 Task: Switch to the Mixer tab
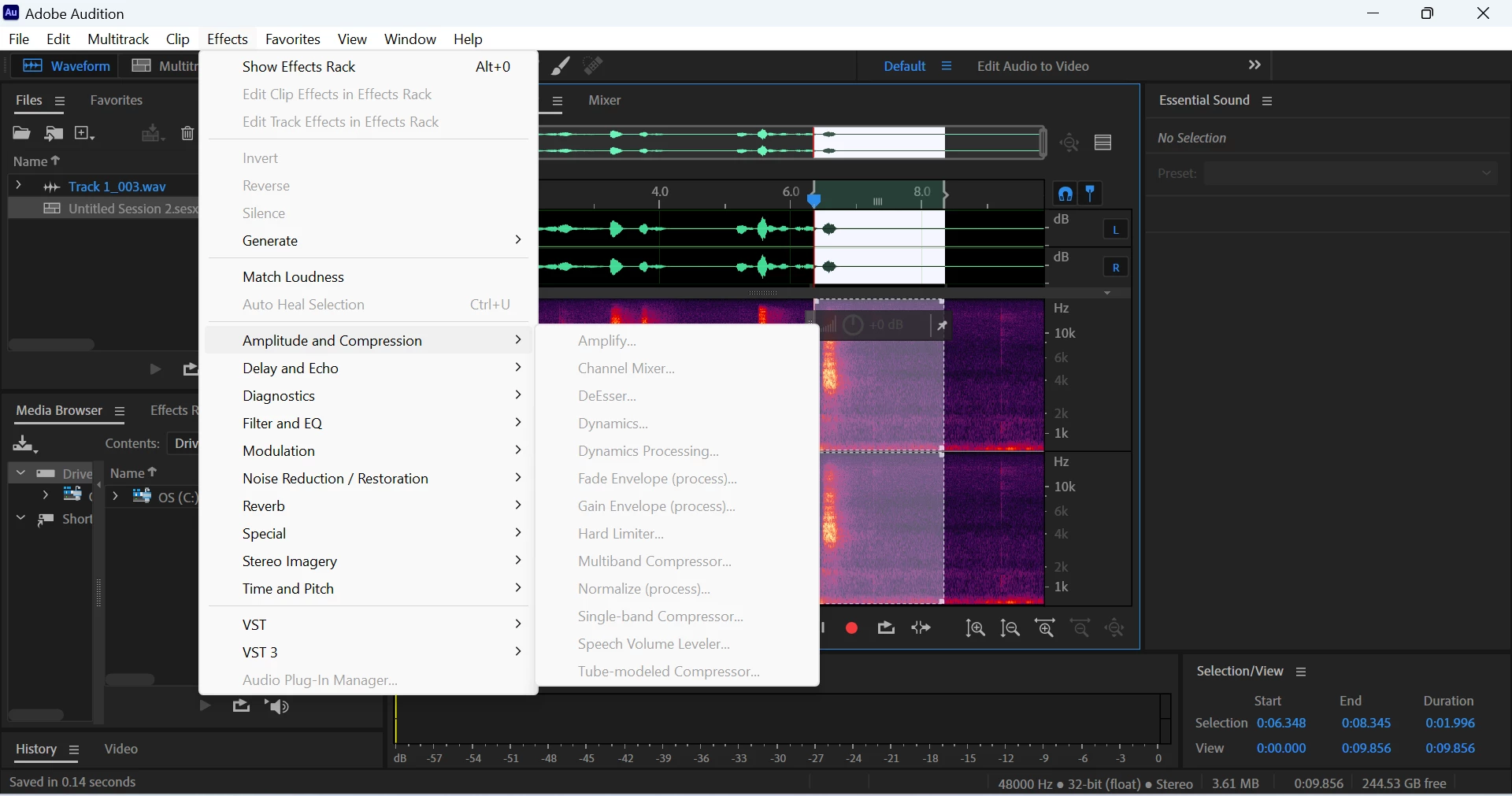(605, 102)
